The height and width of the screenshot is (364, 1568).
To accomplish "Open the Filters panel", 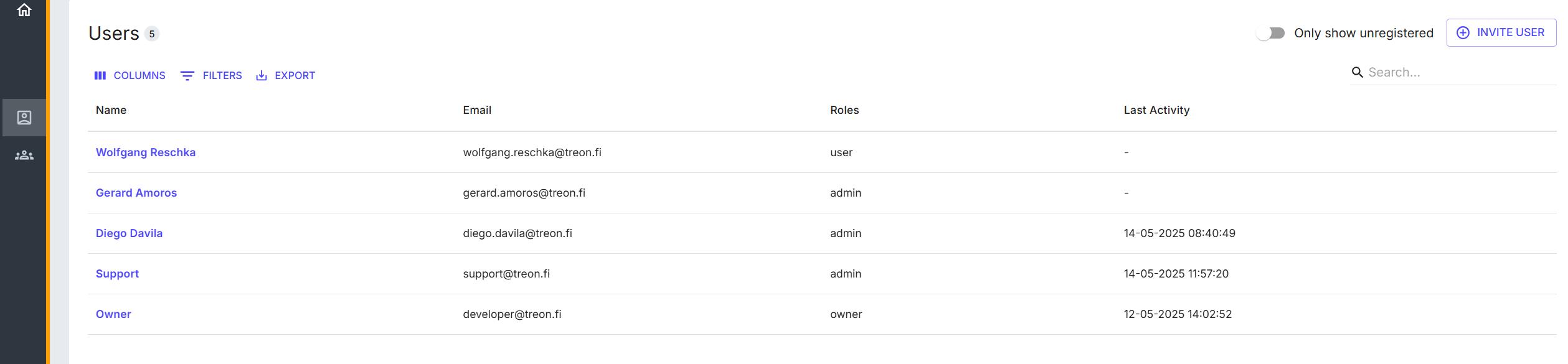I will tap(211, 75).
